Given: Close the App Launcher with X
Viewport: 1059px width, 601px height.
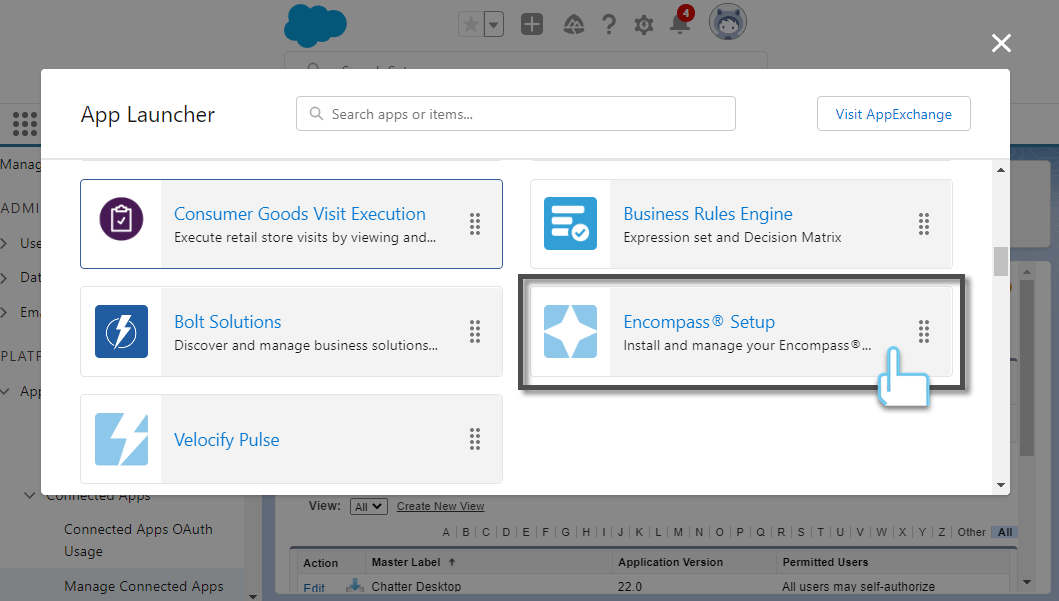Looking at the screenshot, I should tap(1001, 43).
